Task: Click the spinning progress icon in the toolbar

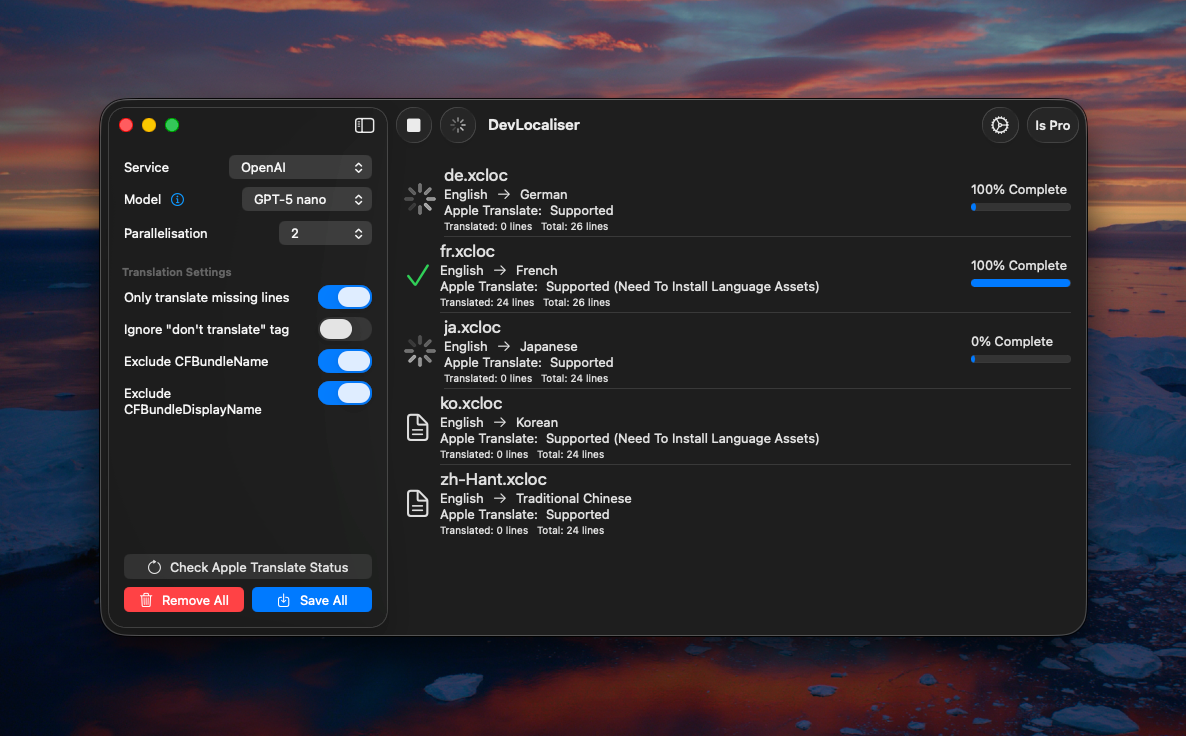Action: (x=457, y=124)
